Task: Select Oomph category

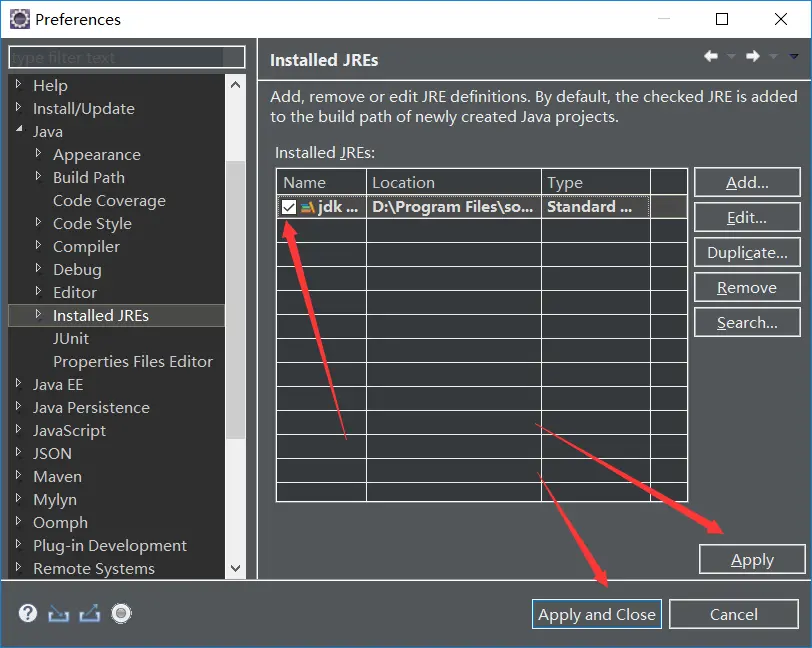Action: tap(60, 522)
